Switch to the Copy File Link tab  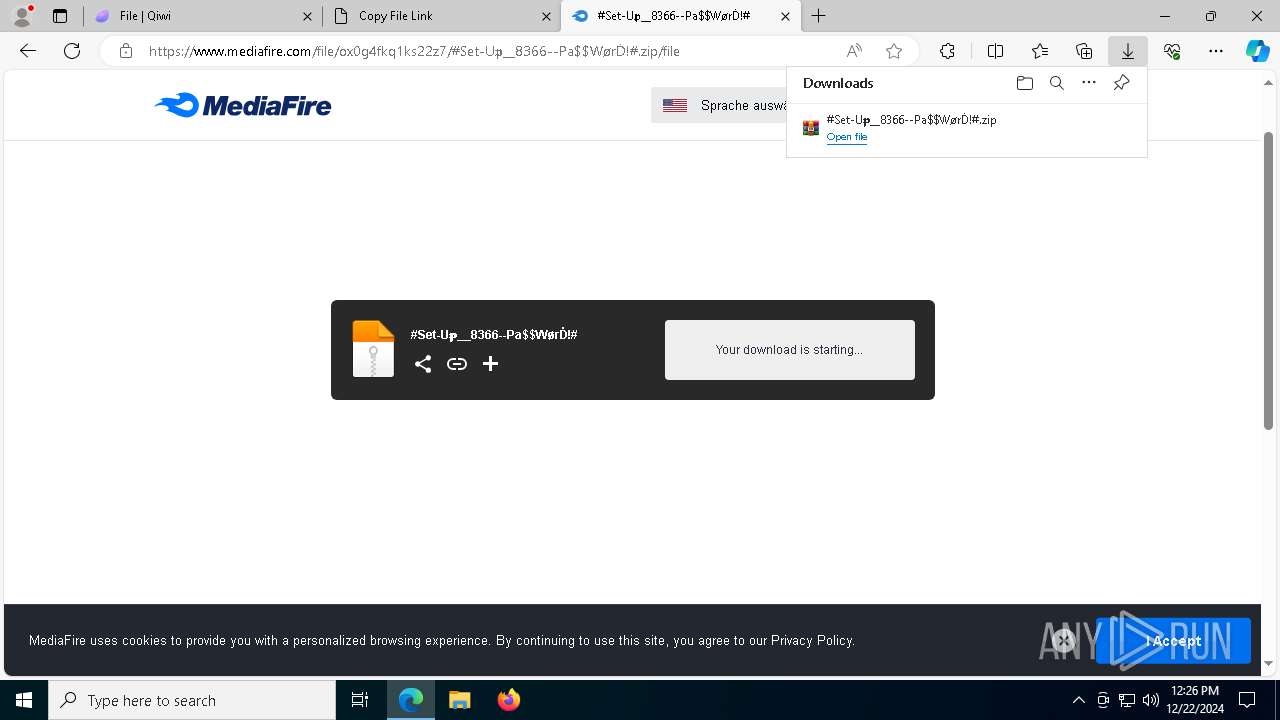pyautogui.click(x=441, y=16)
